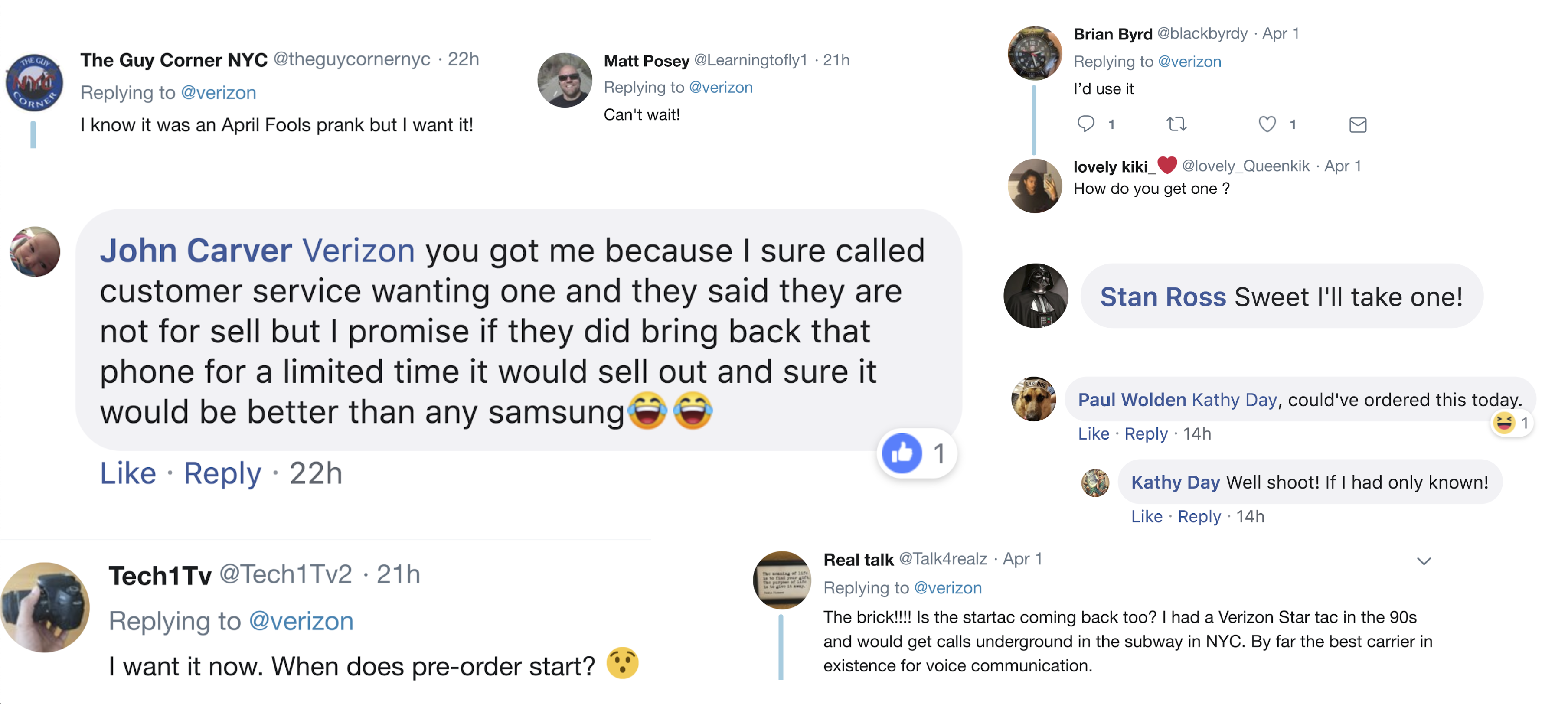Image resolution: width=1568 pixels, height=704 pixels.
Task: Open Tech1Tv camera profile picture
Action: tap(45, 607)
